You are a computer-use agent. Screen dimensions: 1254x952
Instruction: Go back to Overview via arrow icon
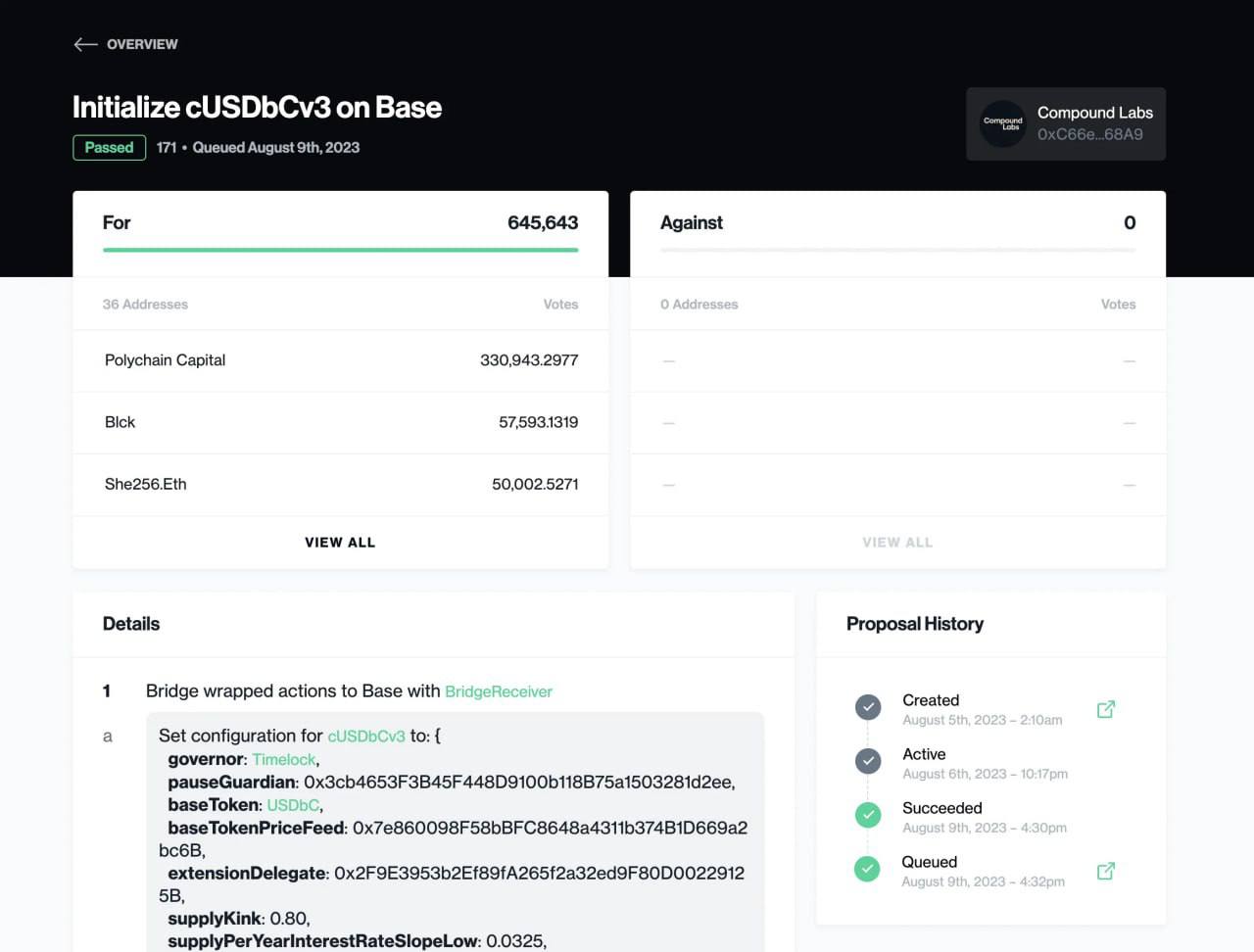coord(85,44)
